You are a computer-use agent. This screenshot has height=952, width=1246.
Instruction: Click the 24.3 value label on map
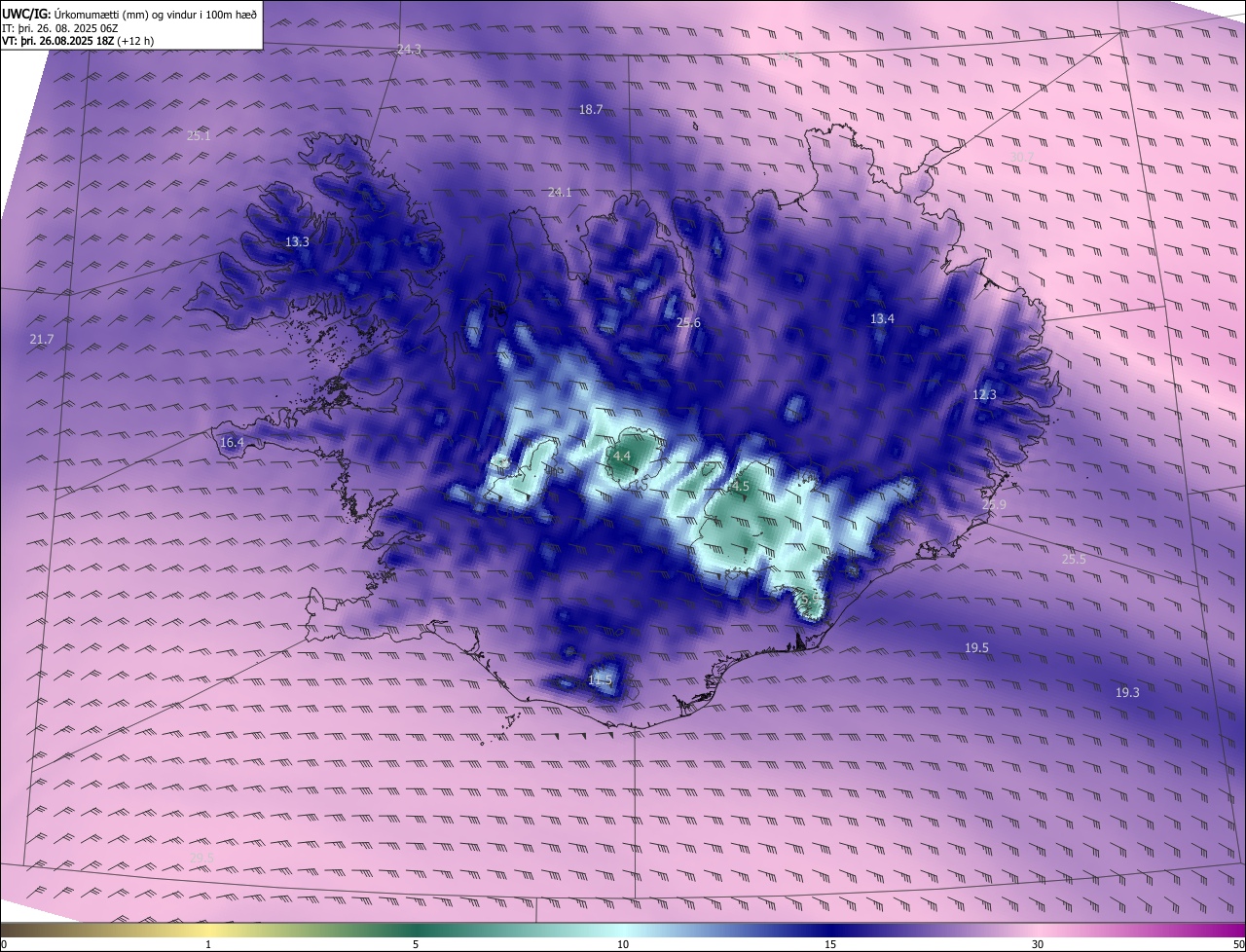point(410,50)
